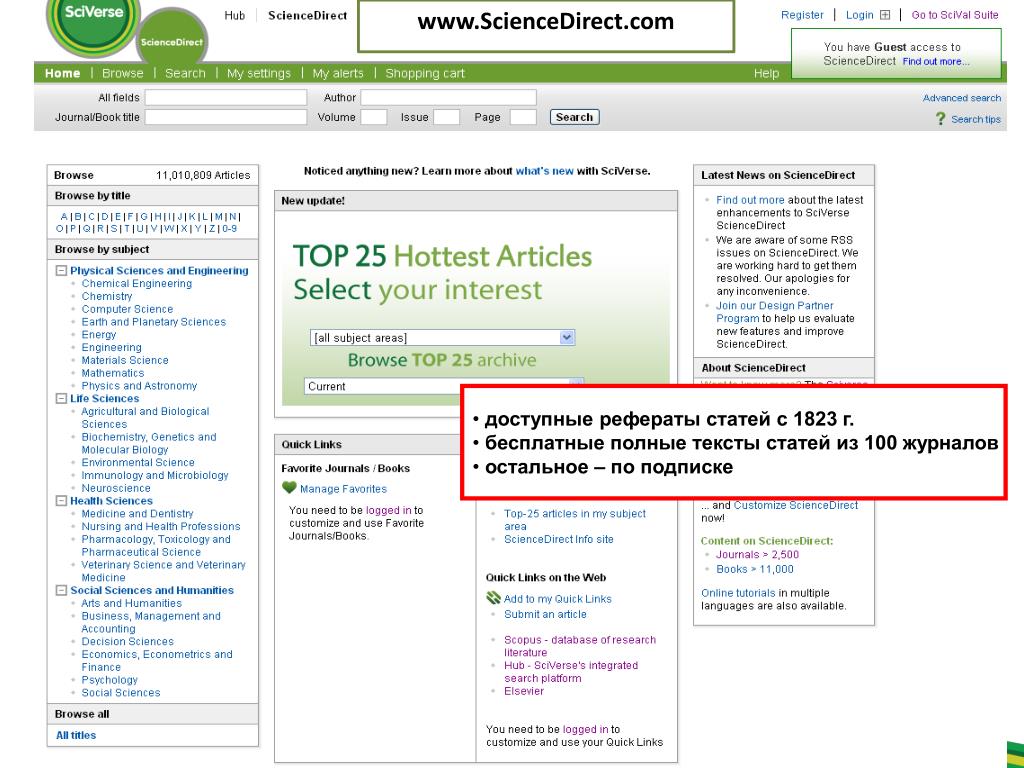Focus the Volume input box
The width and height of the screenshot is (1024, 768).
coord(374,117)
